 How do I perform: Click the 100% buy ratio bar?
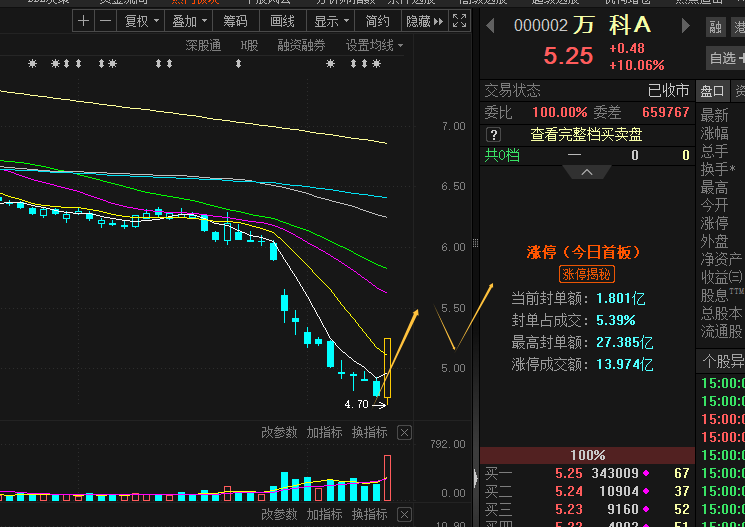587,455
